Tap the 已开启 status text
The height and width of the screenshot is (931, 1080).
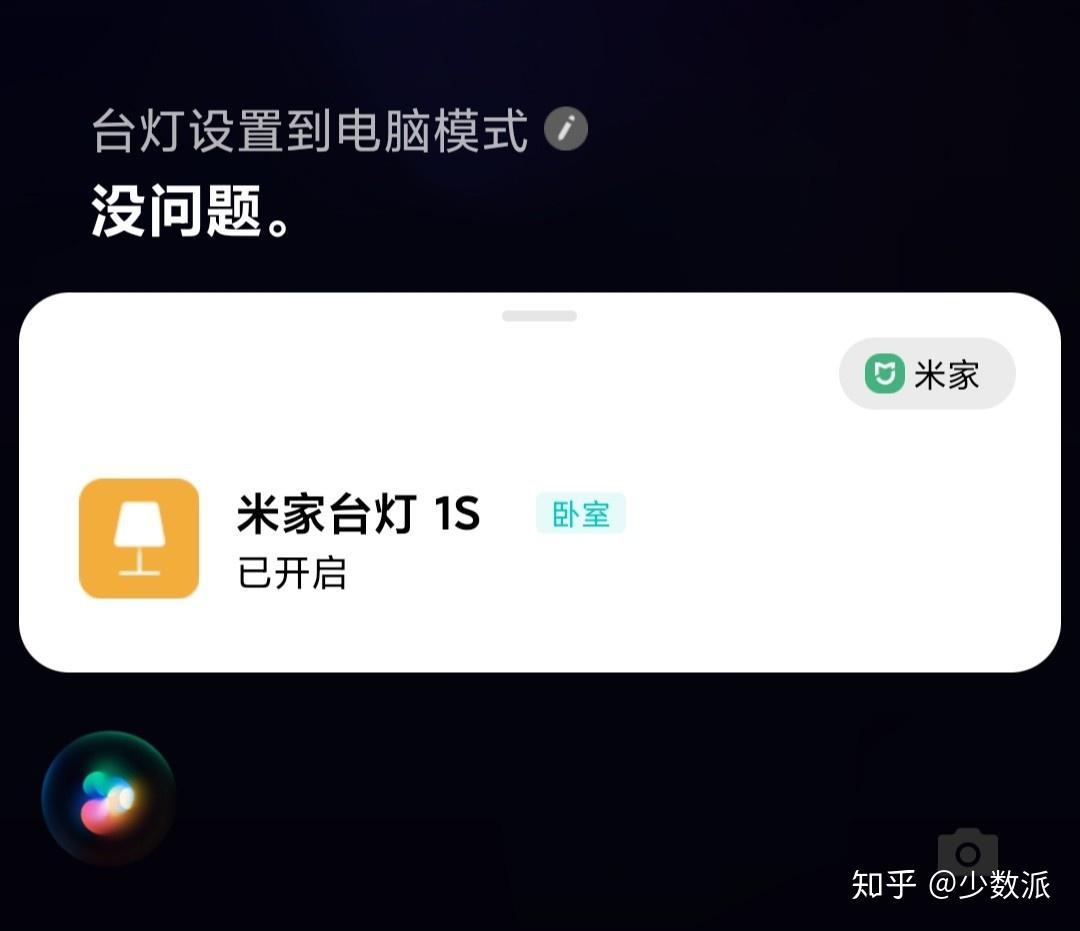coord(291,573)
